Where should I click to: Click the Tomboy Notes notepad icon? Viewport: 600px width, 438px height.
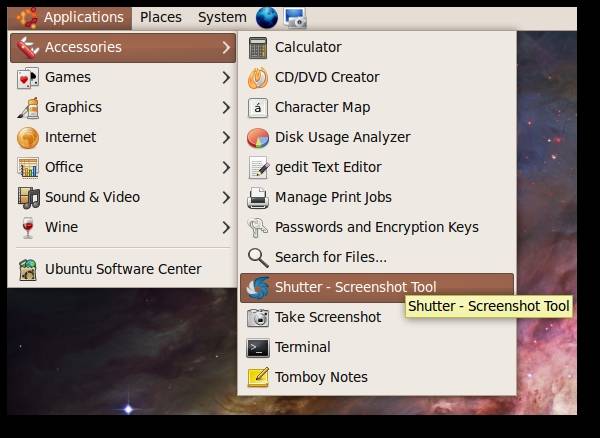tap(258, 378)
